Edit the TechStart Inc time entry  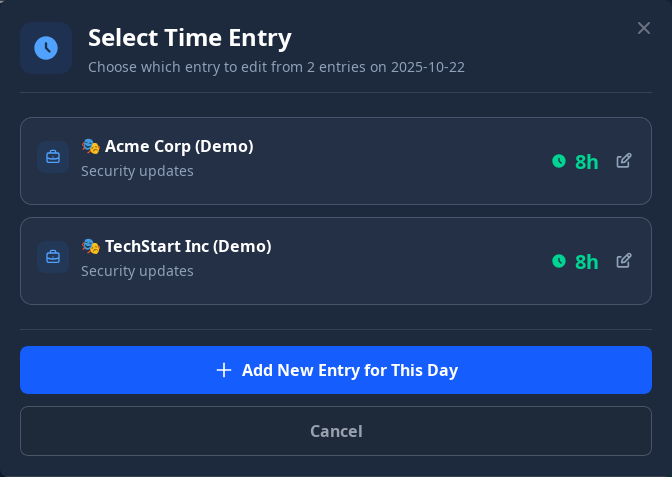624,261
